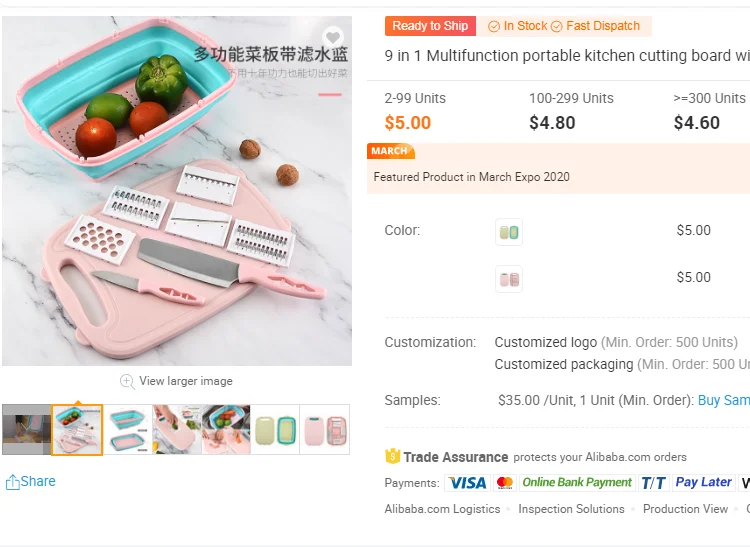The width and height of the screenshot is (750, 547).
Task: Select the green color variant swatch
Action: (x=509, y=232)
